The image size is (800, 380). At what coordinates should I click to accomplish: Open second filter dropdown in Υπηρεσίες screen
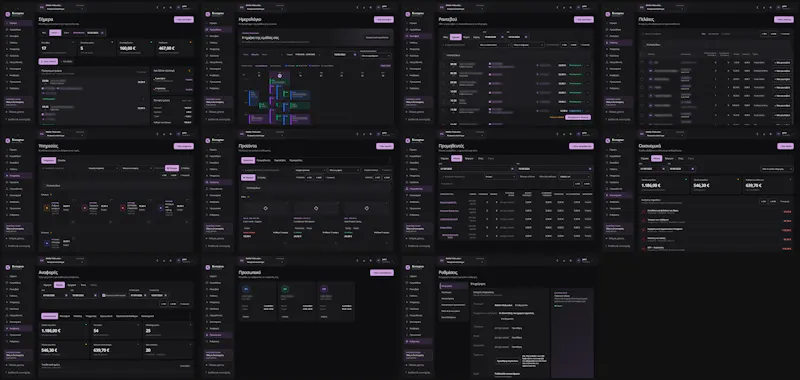point(137,168)
